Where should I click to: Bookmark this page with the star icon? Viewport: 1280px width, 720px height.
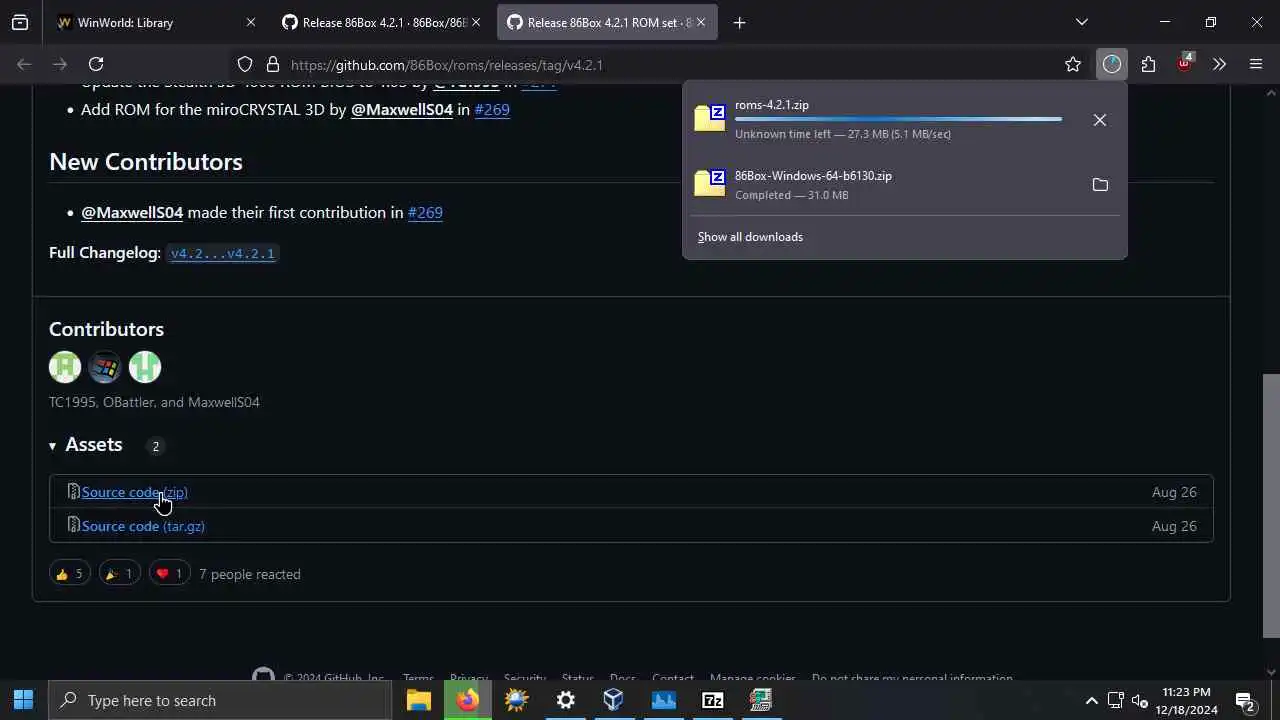[1073, 64]
